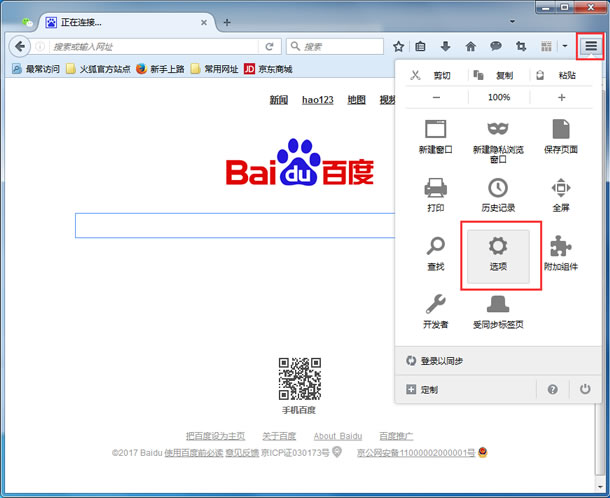Screen dimensions: 610x498
Task: Click the chat bubble toolbar icon
Action: pyautogui.click(x=496, y=47)
